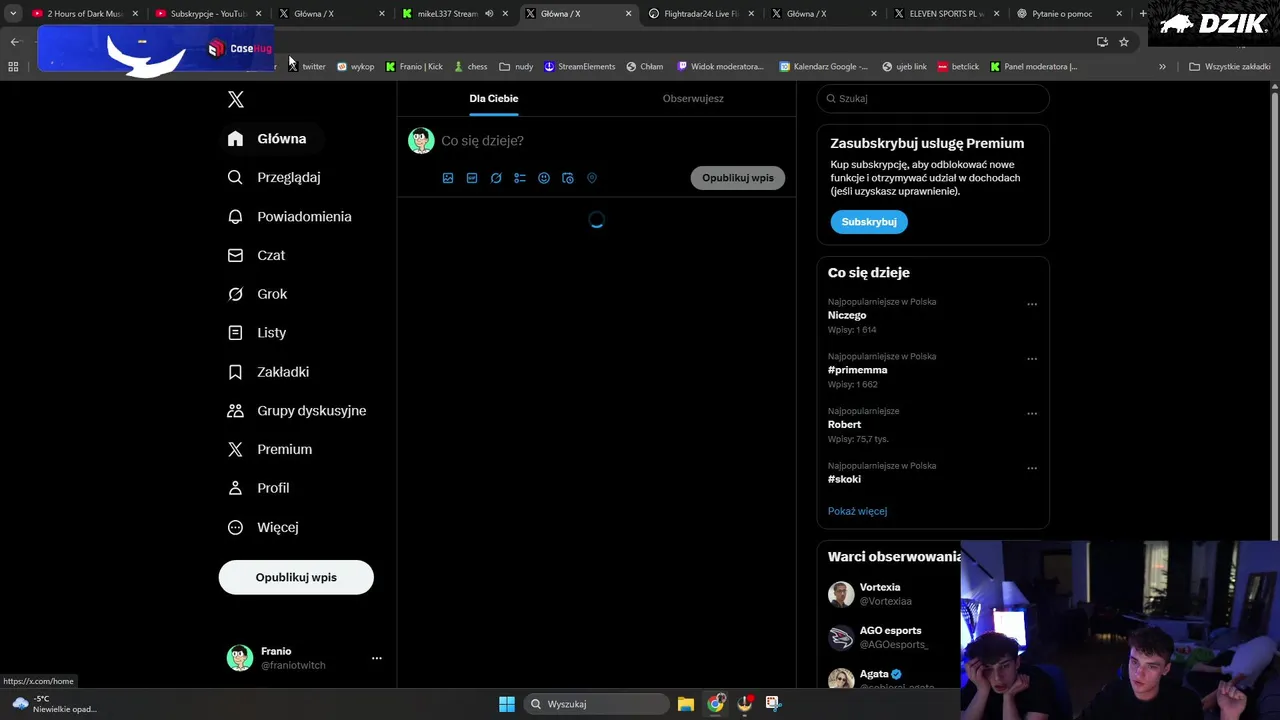This screenshot has width=1280, height=720.
Task: Open the Czat messages page
Action: [257, 255]
